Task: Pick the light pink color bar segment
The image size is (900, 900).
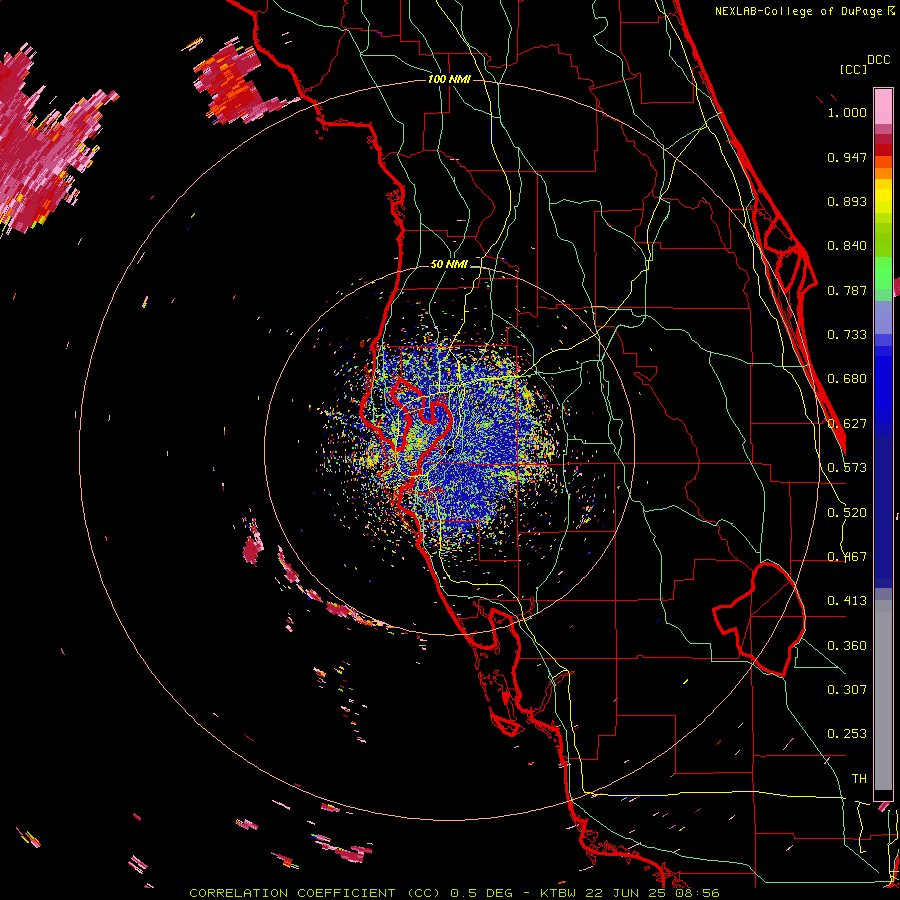Action: coord(883,107)
